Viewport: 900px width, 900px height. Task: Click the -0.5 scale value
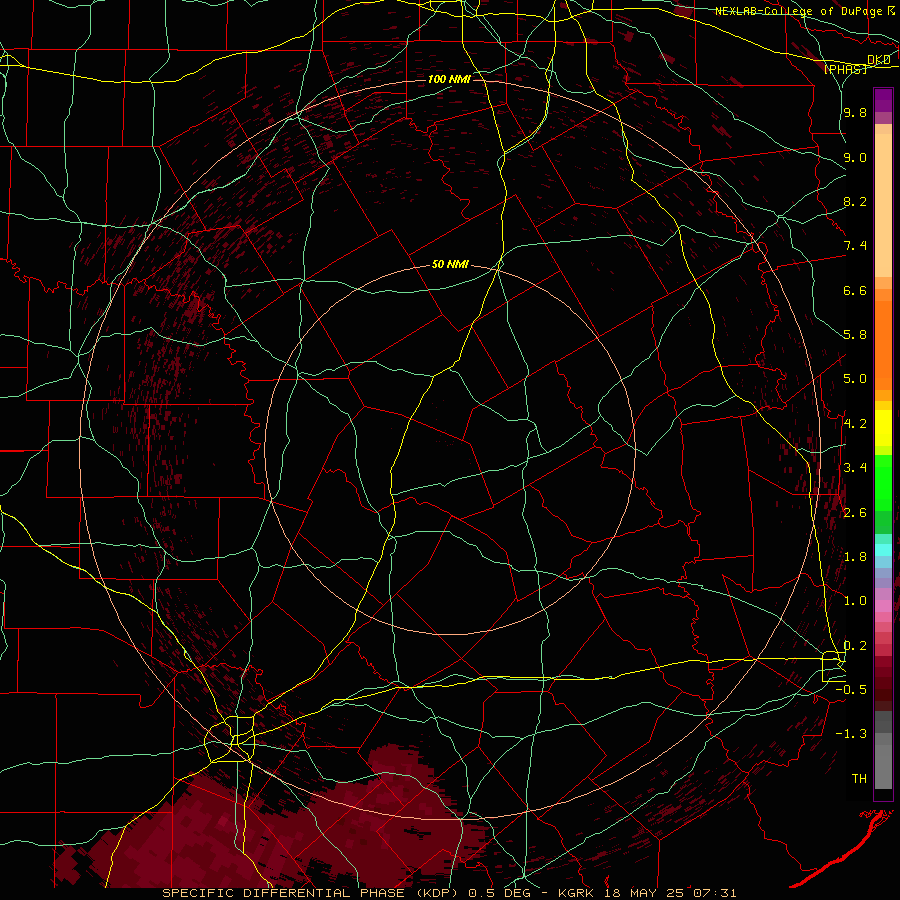[851, 690]
